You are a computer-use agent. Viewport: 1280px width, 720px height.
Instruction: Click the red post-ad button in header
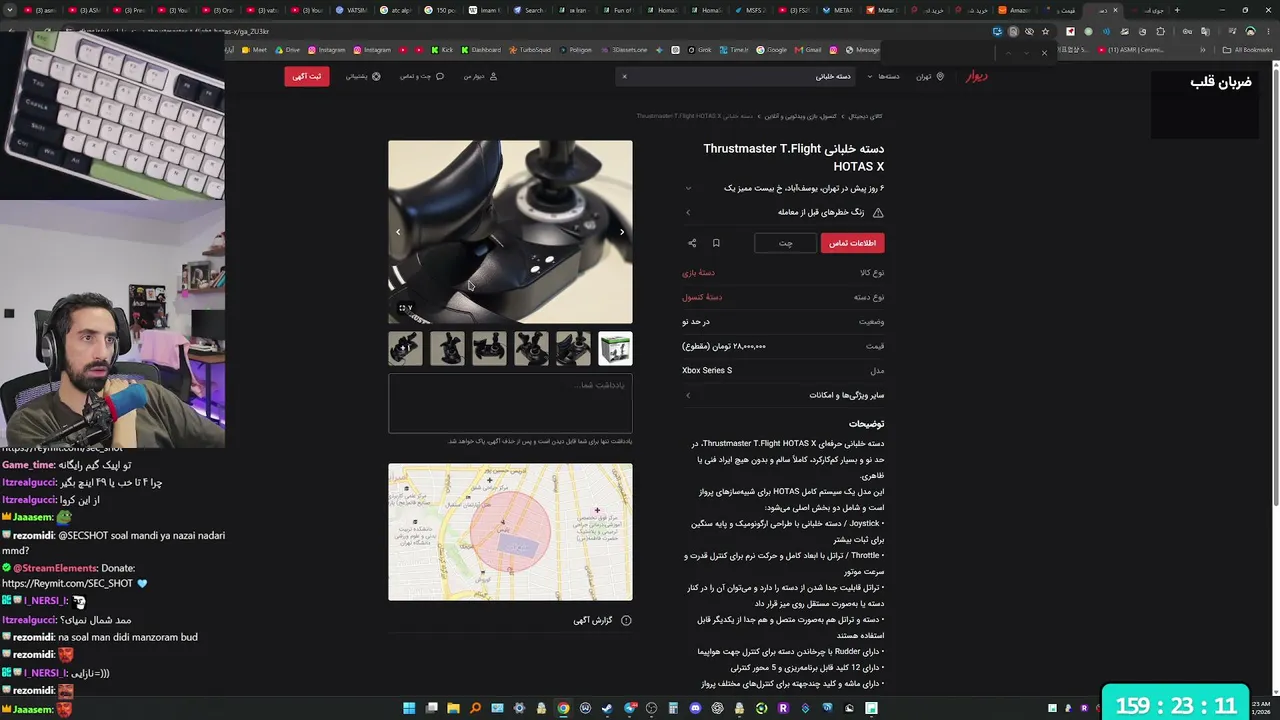click(x=307, y=76)
